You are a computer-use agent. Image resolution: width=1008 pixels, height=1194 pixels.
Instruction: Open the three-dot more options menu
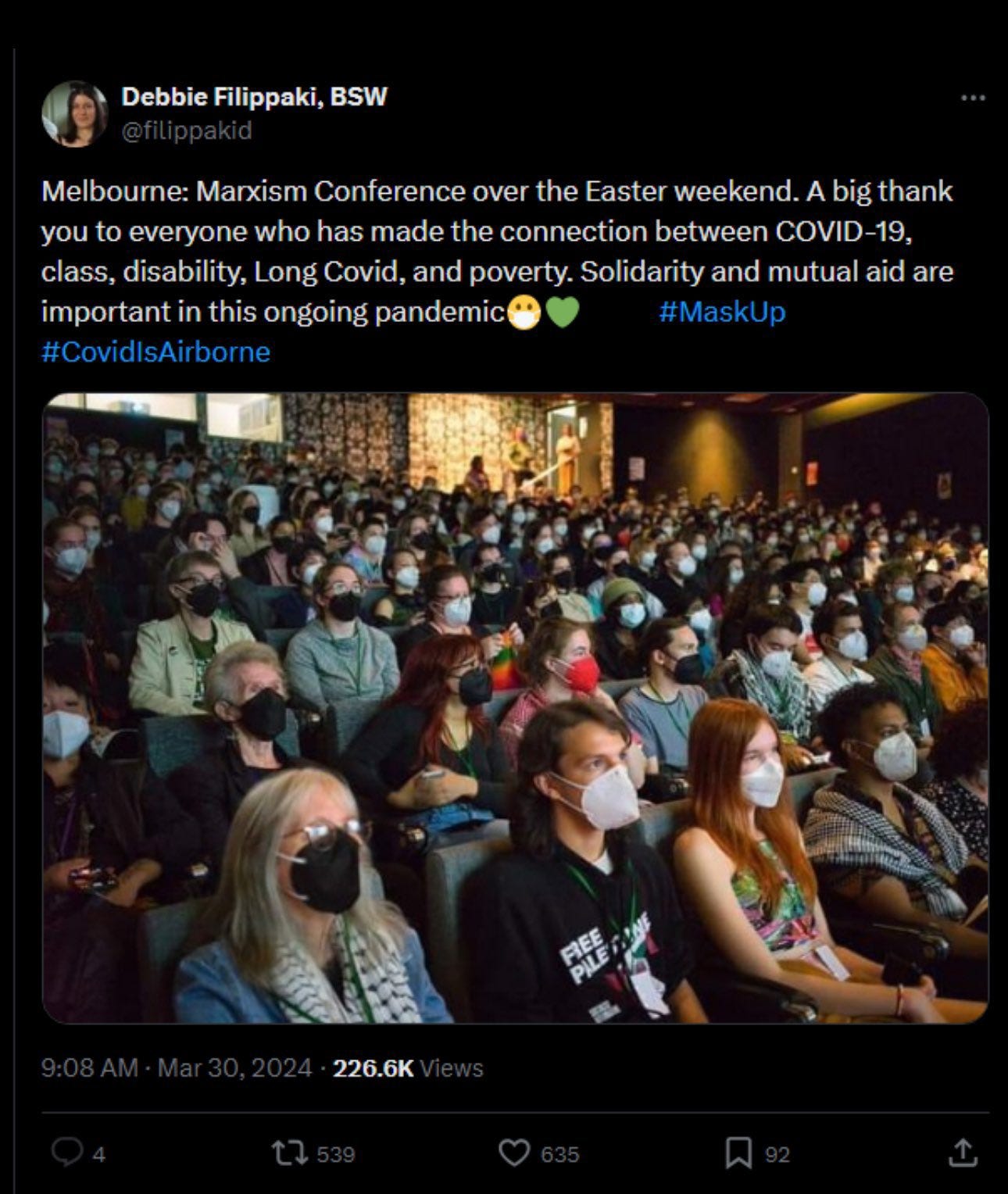pos(972,98)
